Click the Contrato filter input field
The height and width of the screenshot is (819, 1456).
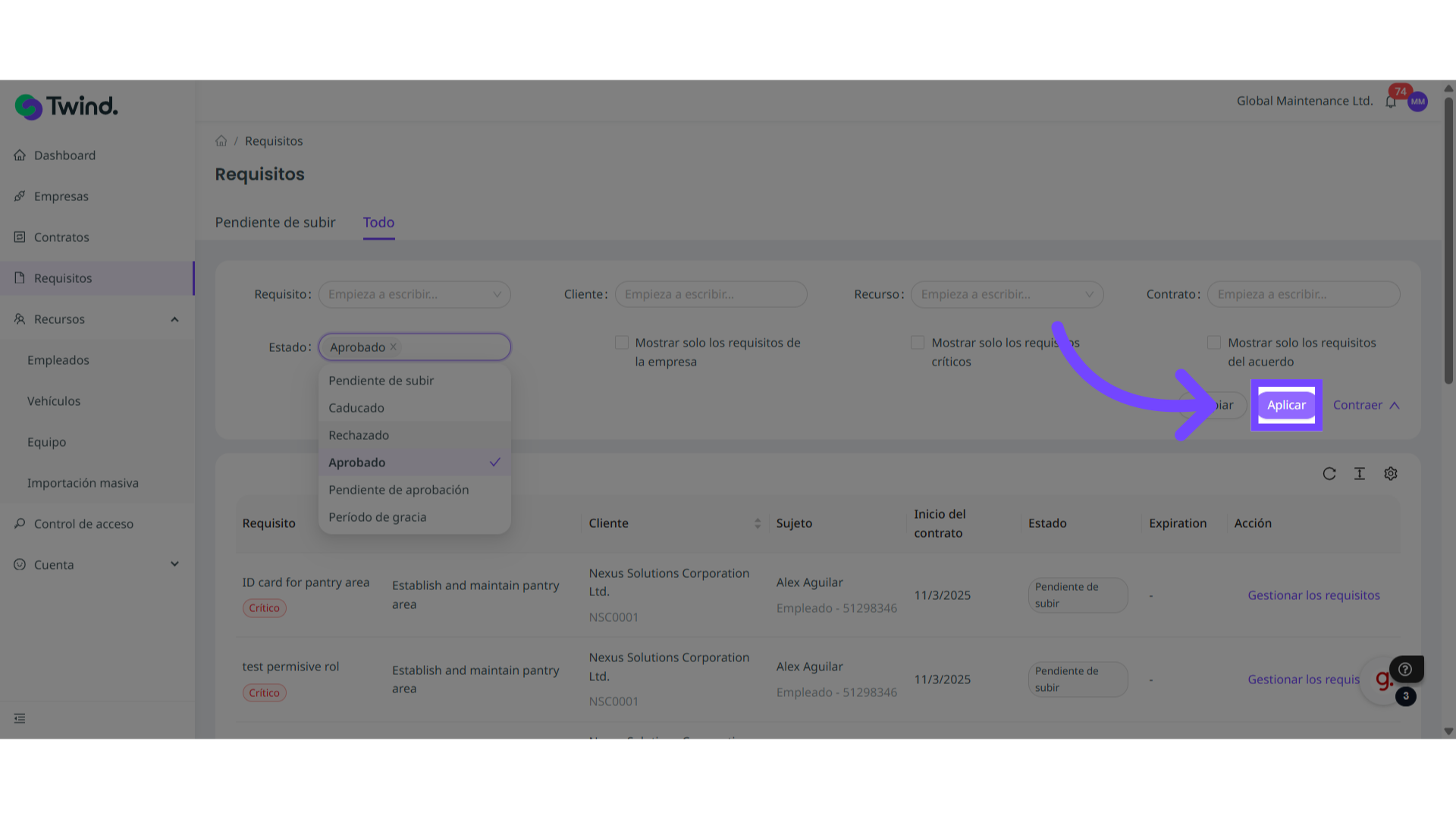click(x=1303, y=294)
